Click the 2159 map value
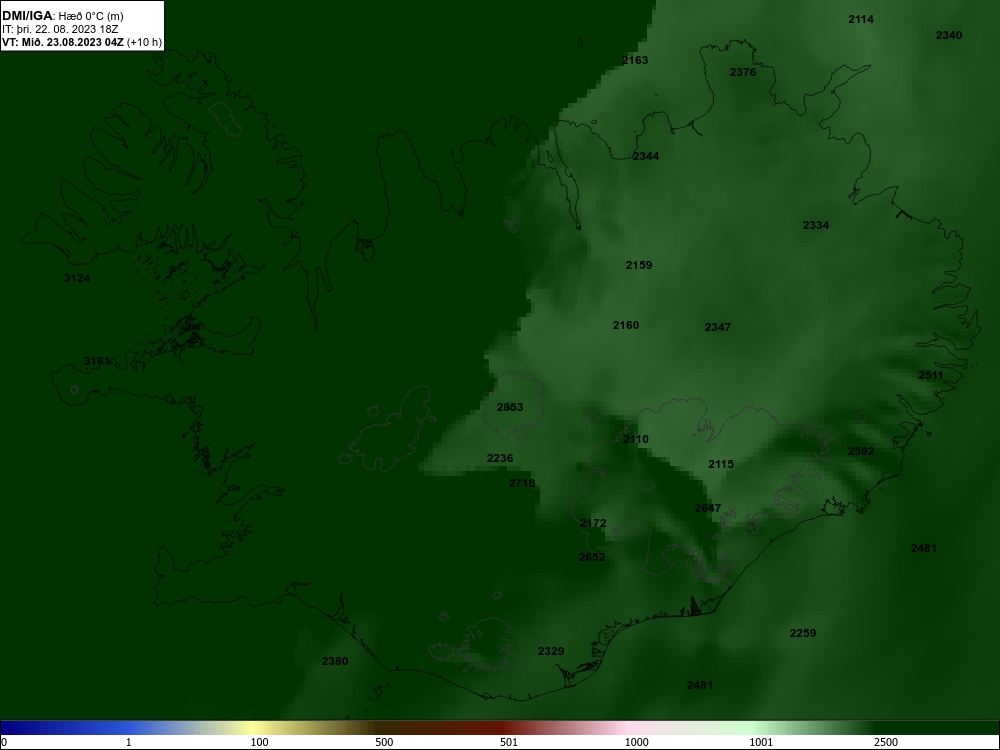This screenshot has height=750, width=1000. tap(638, 266)
